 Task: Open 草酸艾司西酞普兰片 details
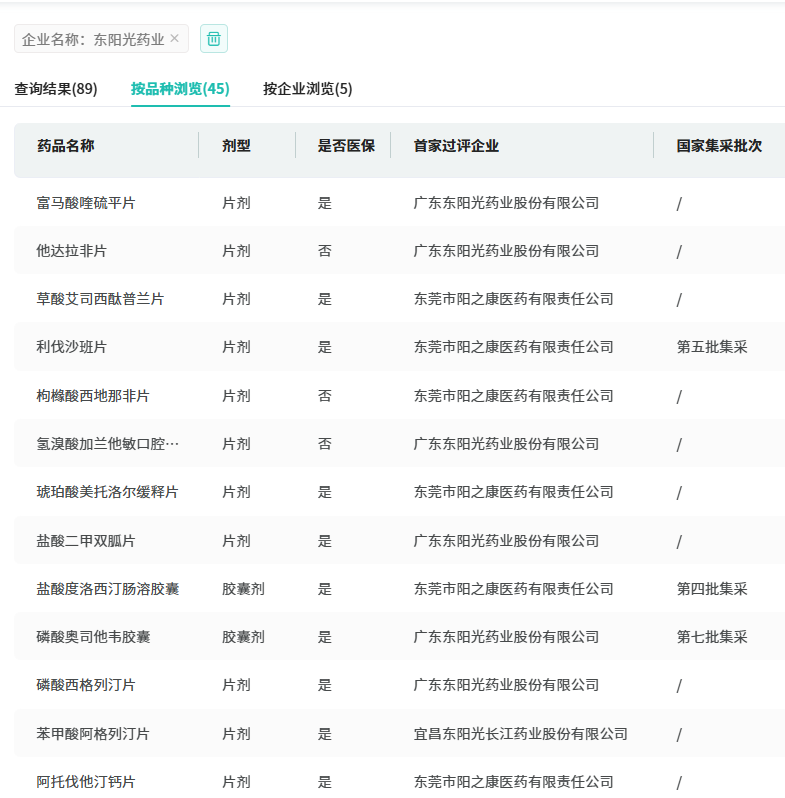tap(100, 299)
